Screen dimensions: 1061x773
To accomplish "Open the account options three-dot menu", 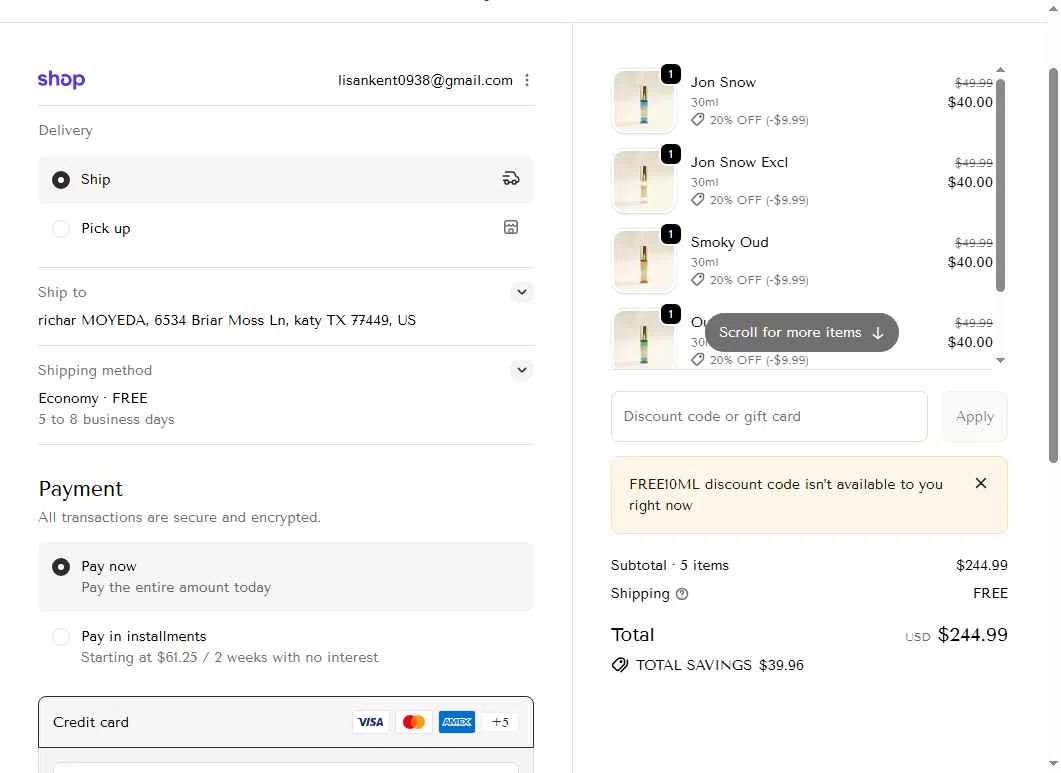I will (527, 81).
